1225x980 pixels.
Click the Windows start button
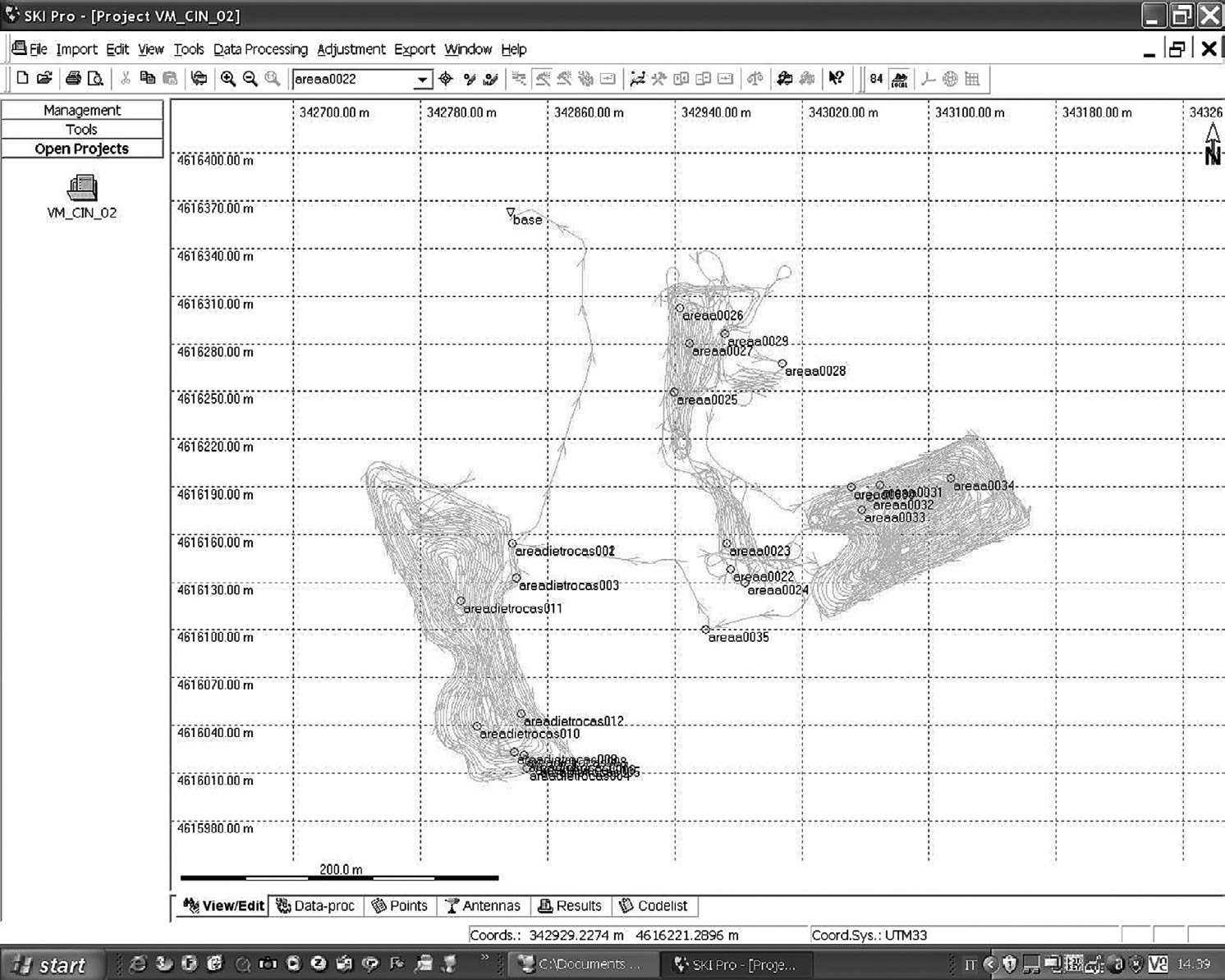(x=51, y=964)
